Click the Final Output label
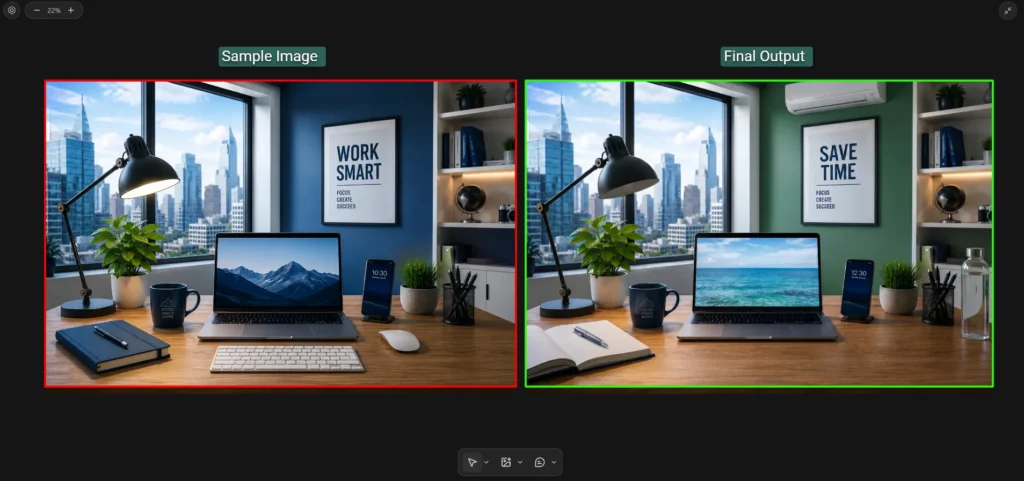Viewport: 1024px width, 481px height. pos(767,56)
